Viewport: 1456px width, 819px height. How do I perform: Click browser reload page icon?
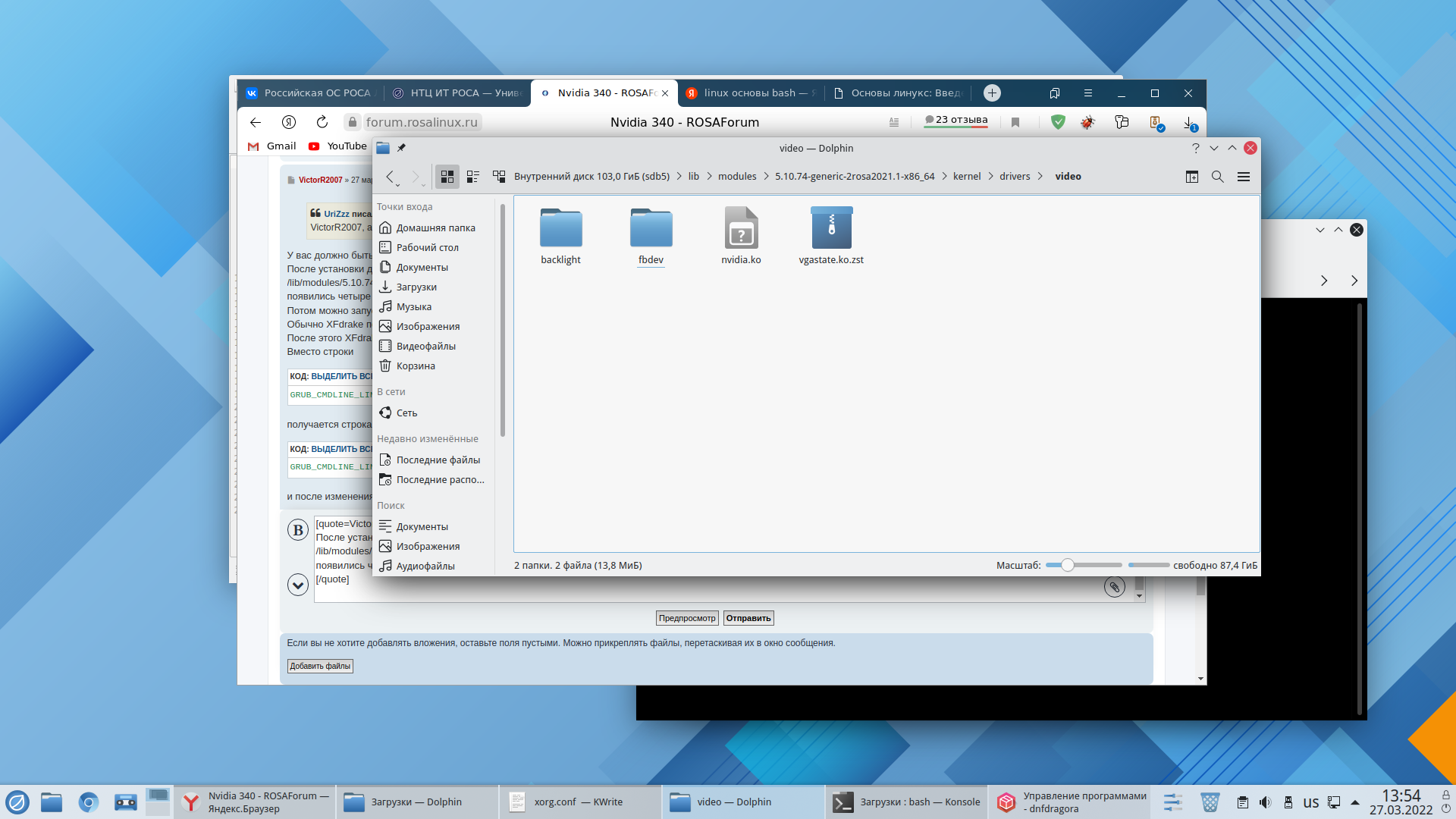point(322,122)
